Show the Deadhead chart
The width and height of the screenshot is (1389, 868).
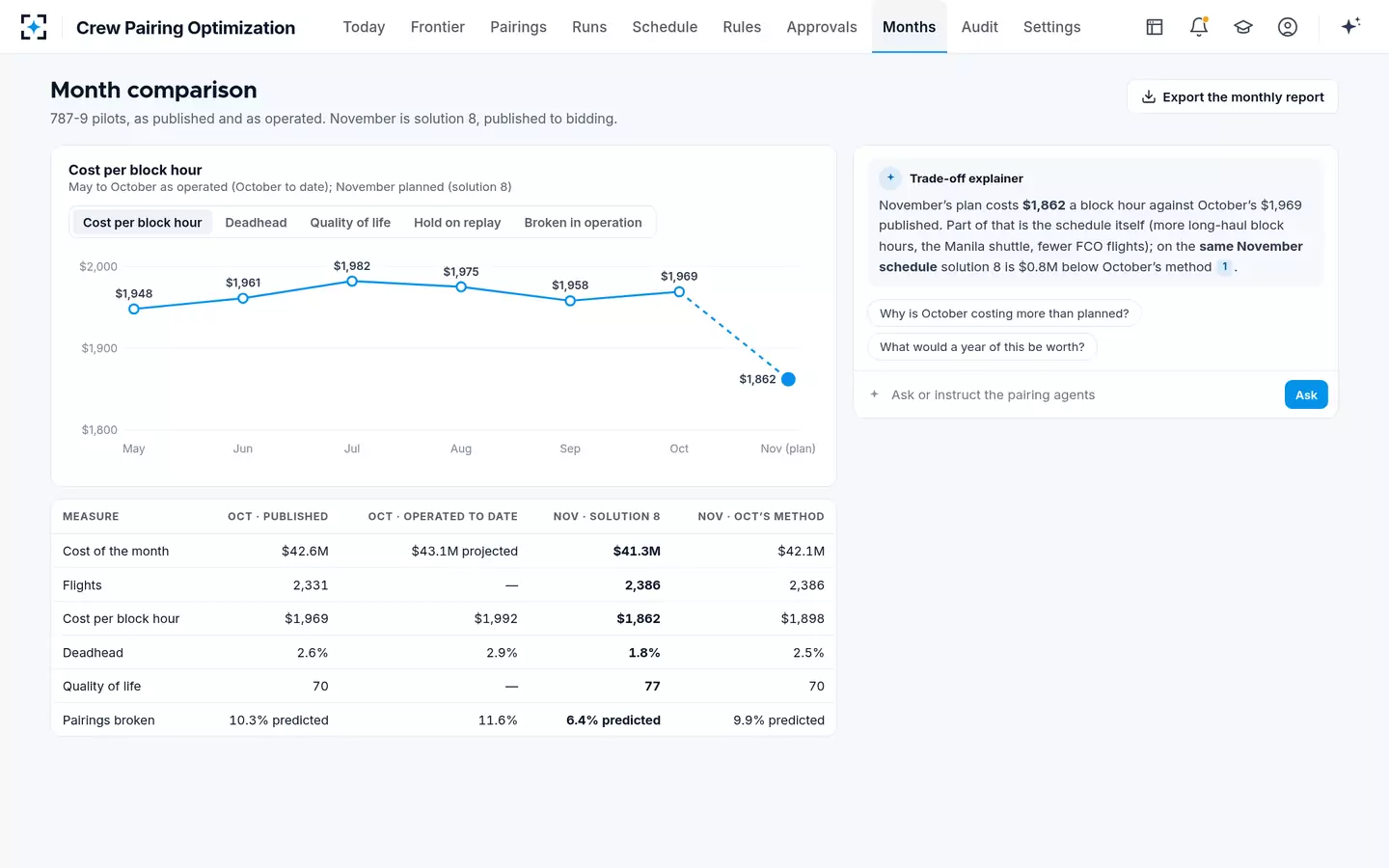[256, 223]
